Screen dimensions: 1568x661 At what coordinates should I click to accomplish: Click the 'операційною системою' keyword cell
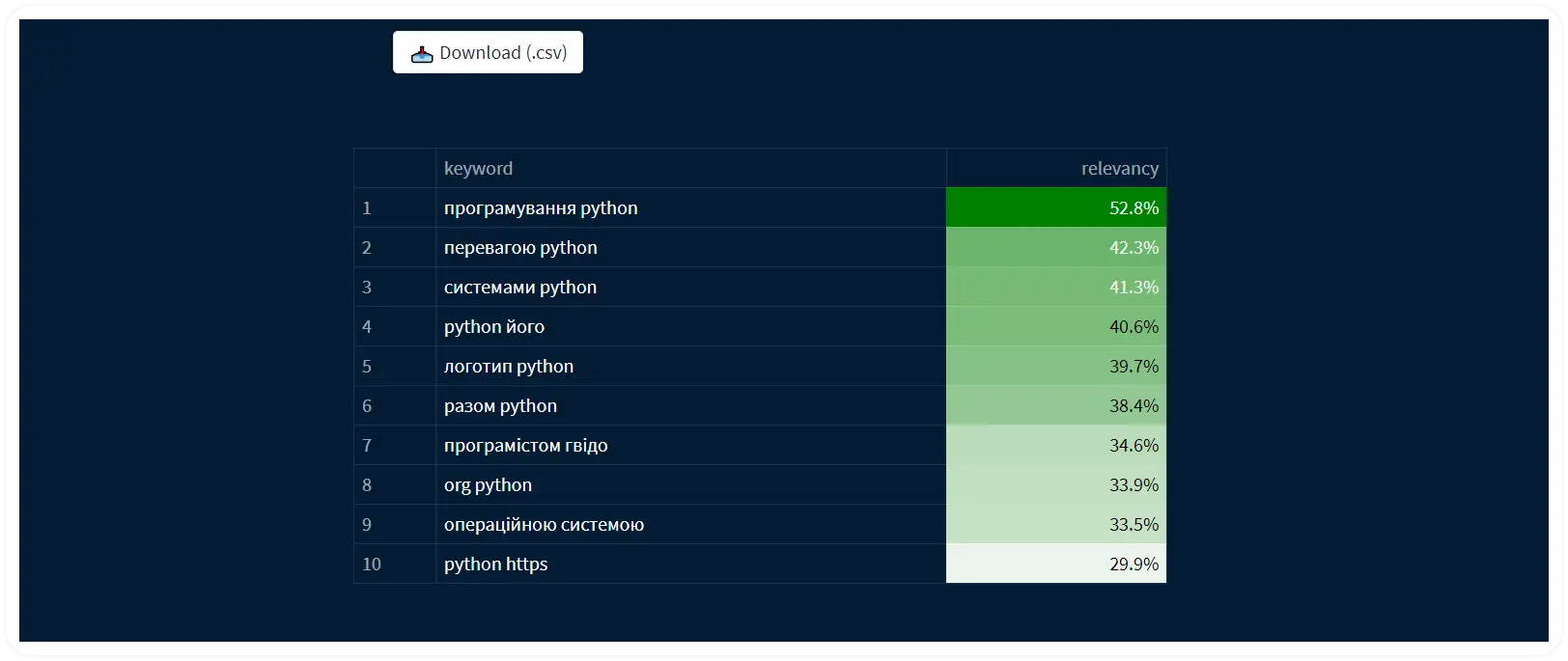(x=690, y=524)
